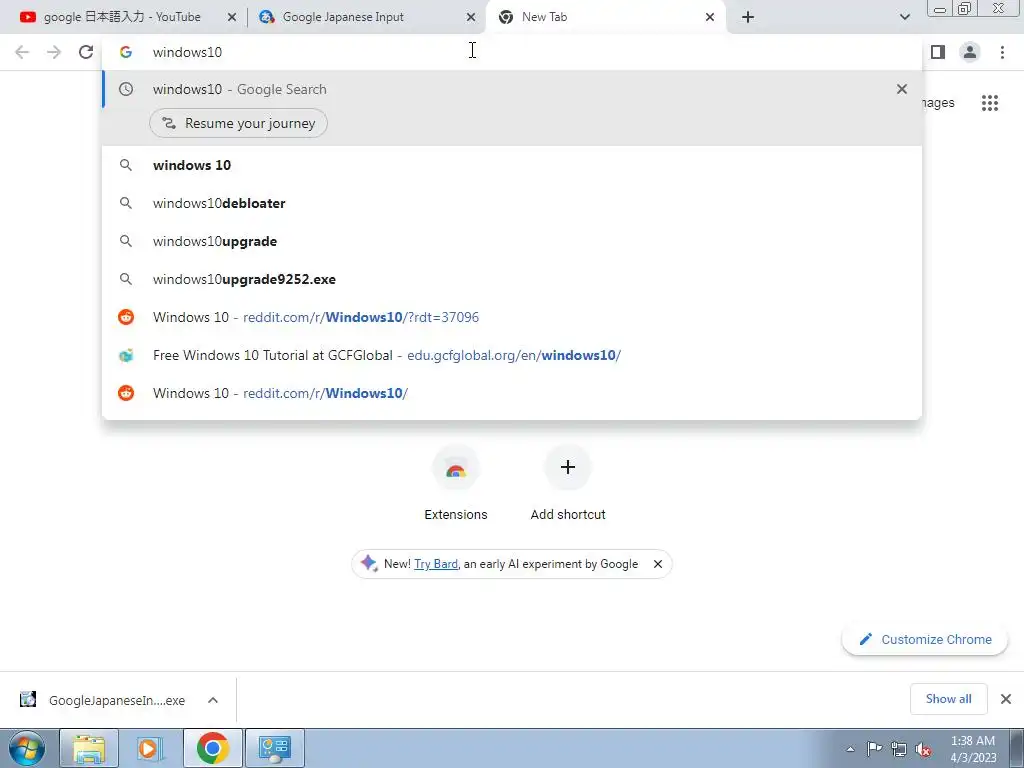The height and width of the screenshot is (768, 1024).
Task: Click Customize Chrome button
Action: point(925,639)
